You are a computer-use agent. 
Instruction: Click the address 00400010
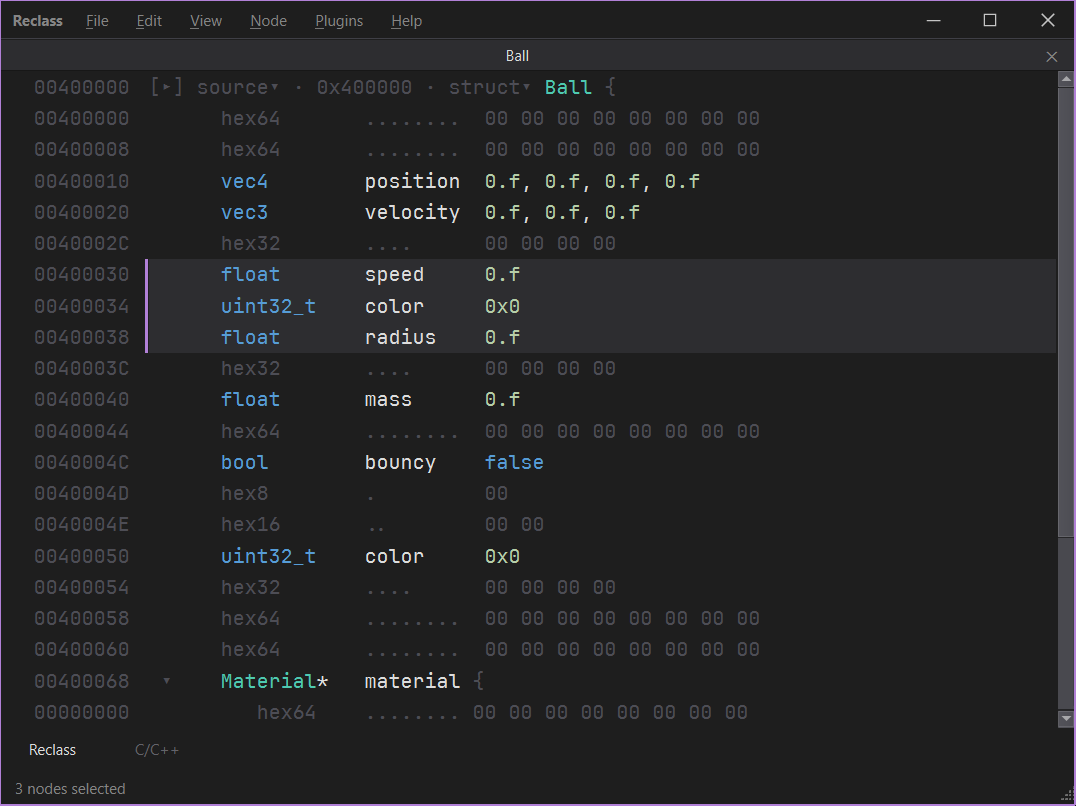tap(82, 181)
